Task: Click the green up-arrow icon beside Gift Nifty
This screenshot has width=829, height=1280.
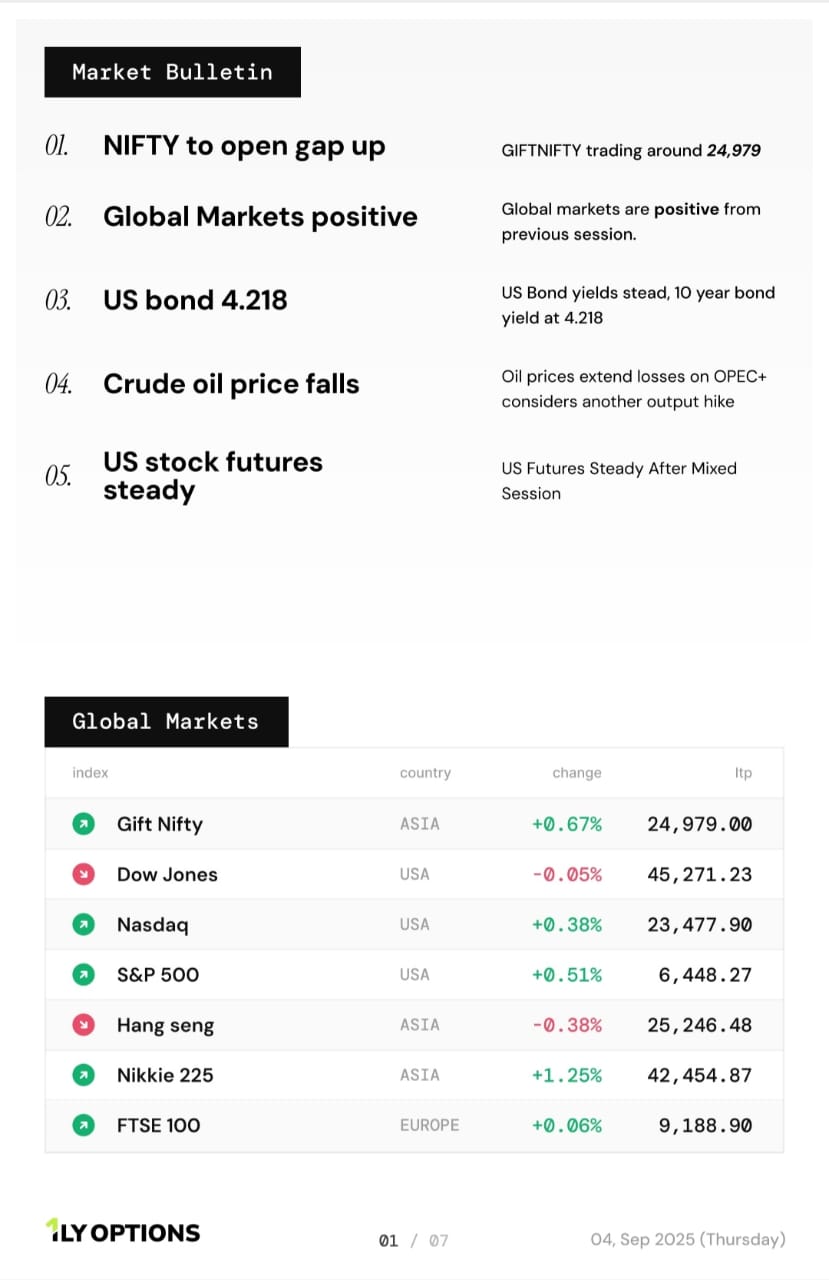Action: click(84, 824)
